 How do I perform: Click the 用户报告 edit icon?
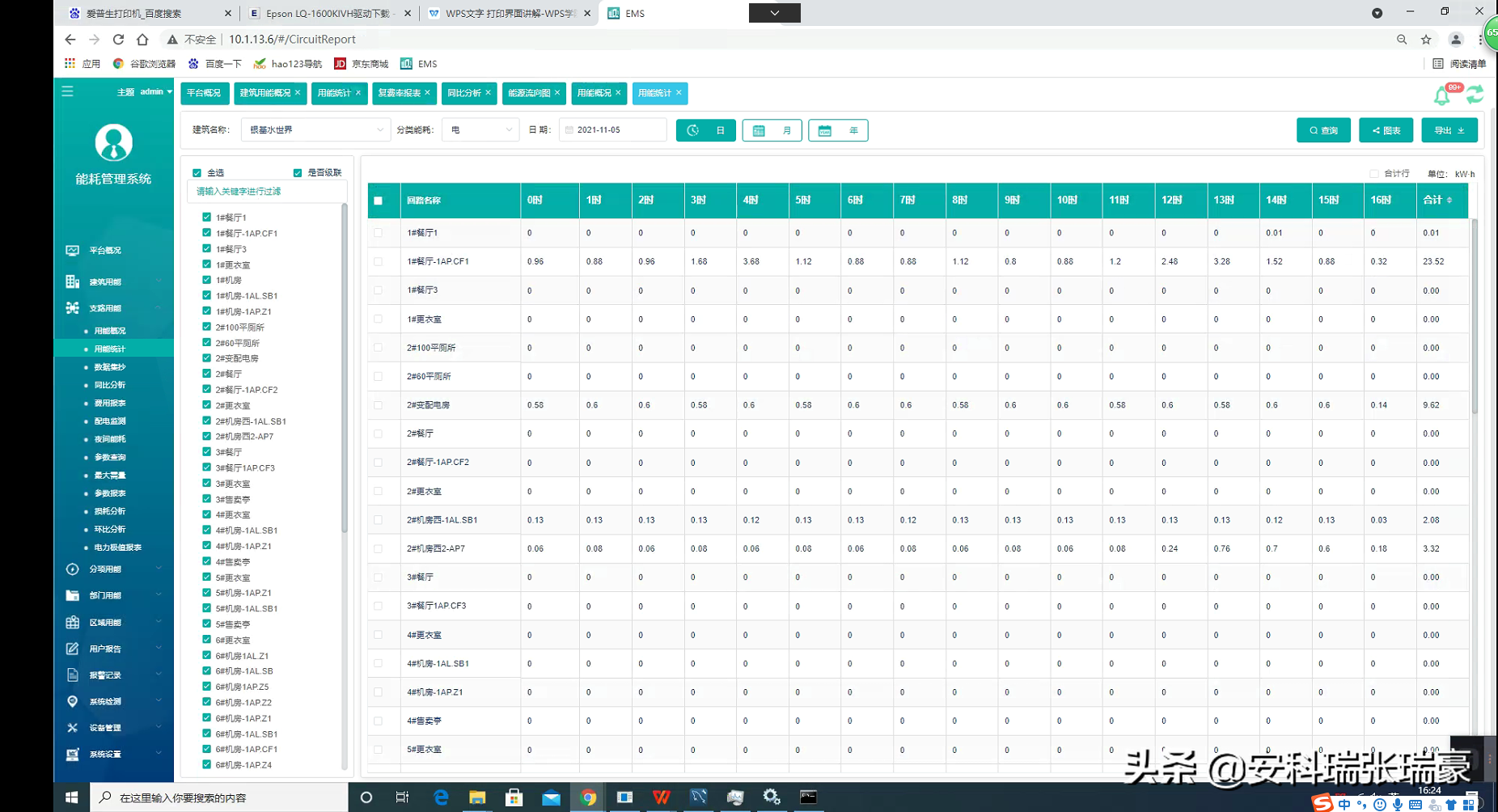(x=73, y=649)
